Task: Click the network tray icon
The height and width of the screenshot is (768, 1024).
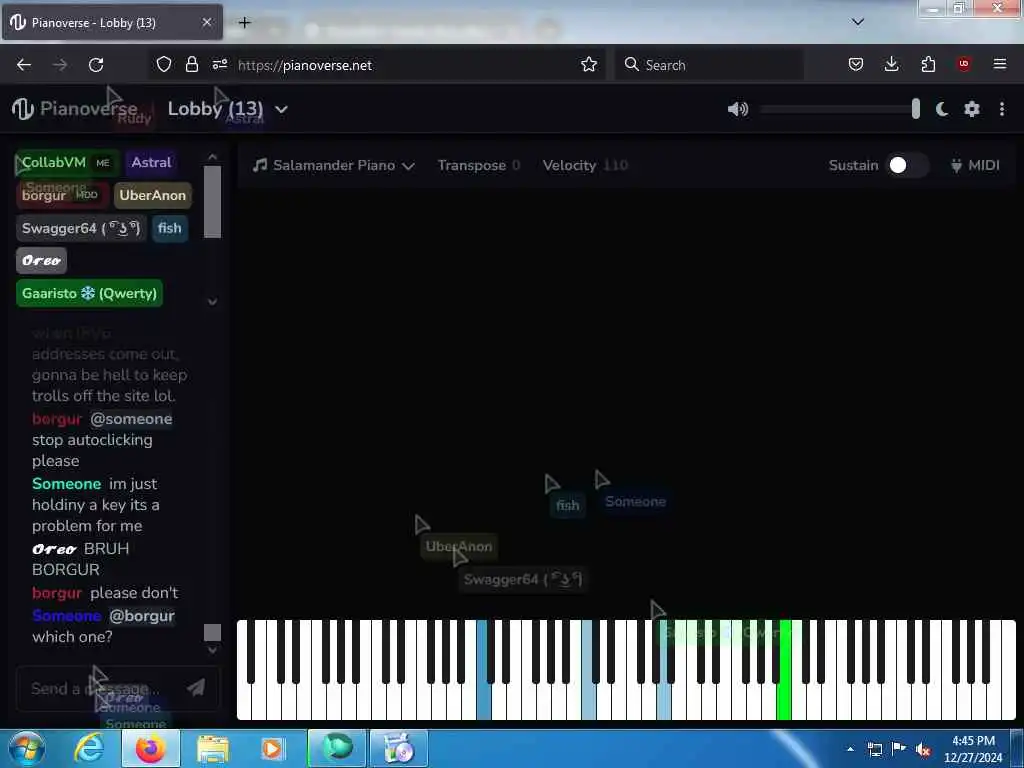Action: coord(874,749)
